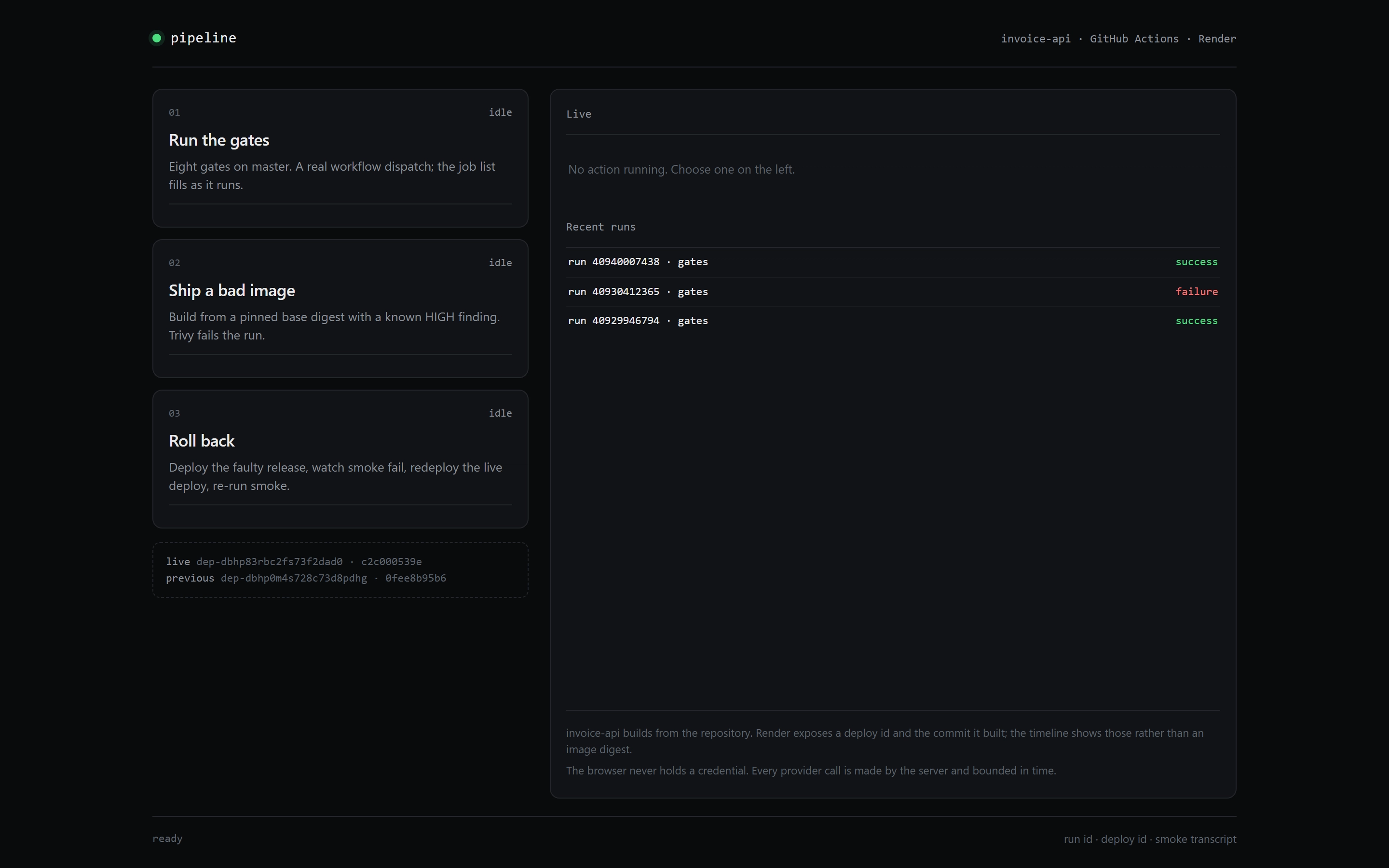Screen dimensions: 1389x868
Task: Click the success status of run 40929946794
Action: (1196, 321)
